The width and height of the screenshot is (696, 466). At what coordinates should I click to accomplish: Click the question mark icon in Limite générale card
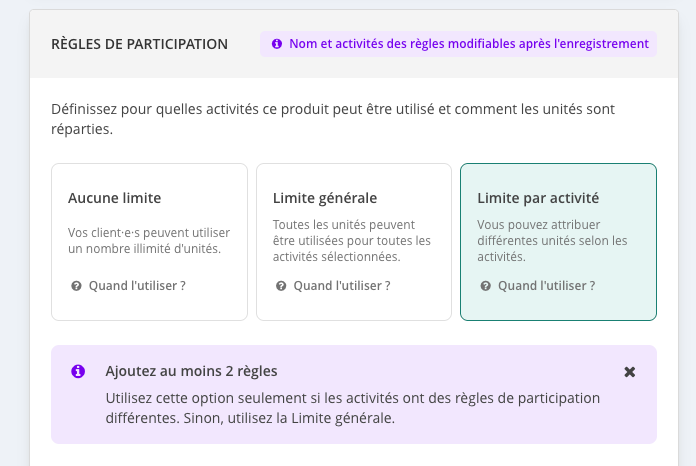[x=281, y=286]
